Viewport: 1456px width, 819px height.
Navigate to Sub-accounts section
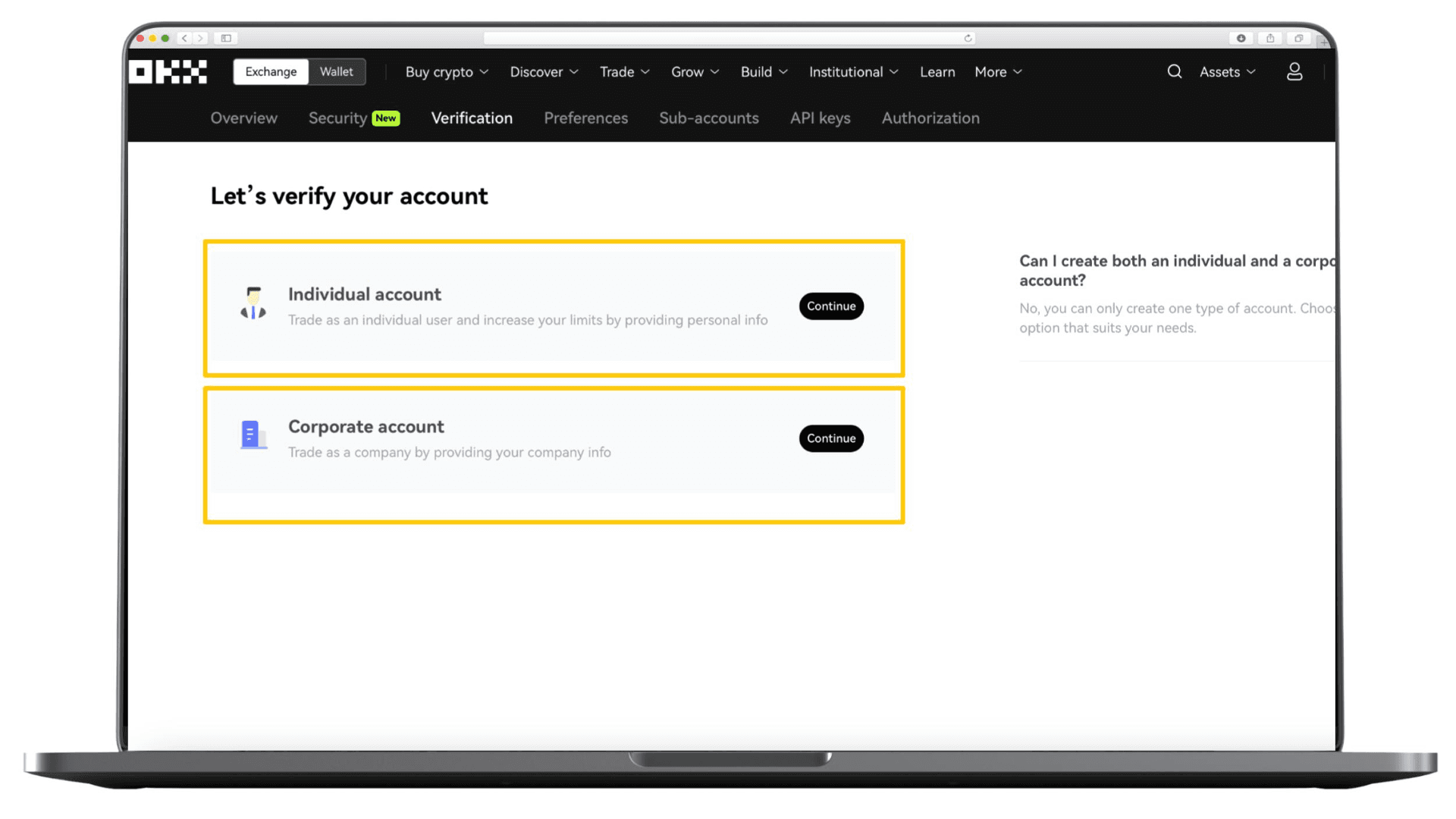point(709,118)
